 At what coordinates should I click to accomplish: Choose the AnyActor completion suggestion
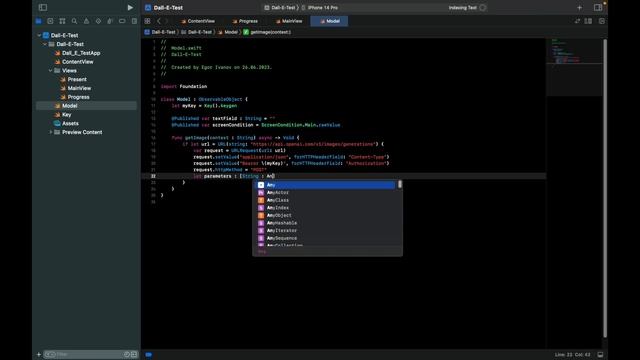click(x=326, y=192)
